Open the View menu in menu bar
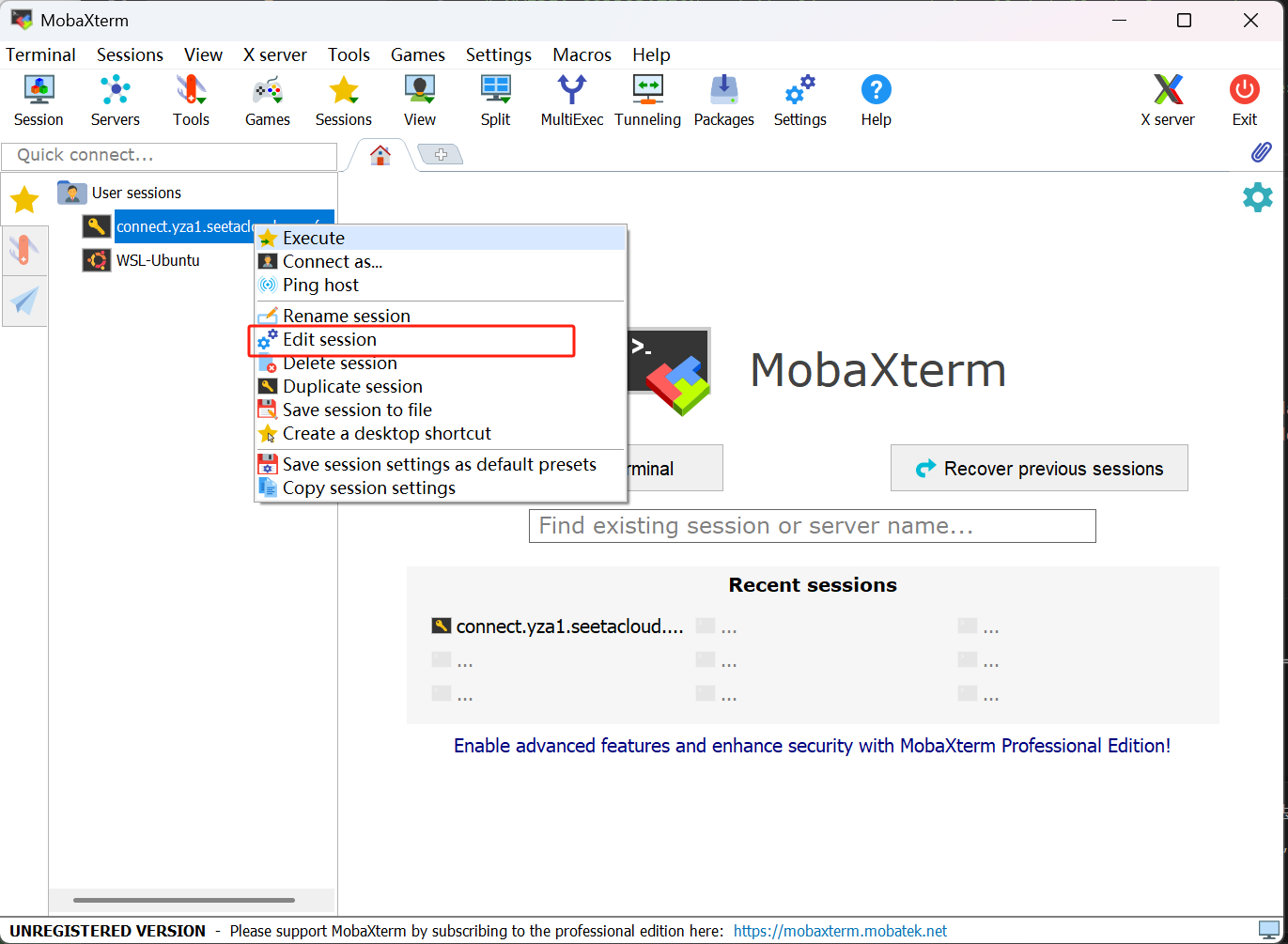 203,54
